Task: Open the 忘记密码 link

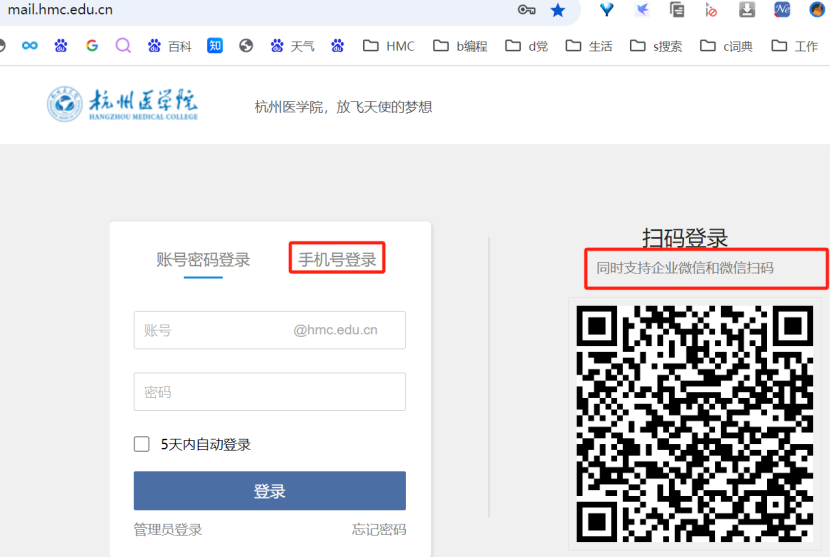Action: click(379, 529)
